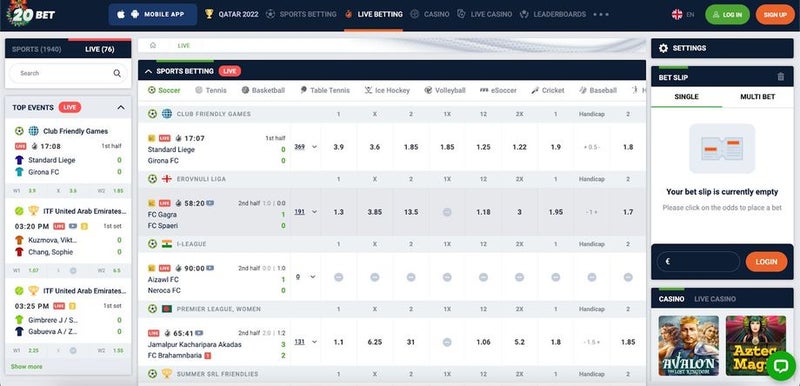Open the Avalon game thumbnail
This screenshot has width=800, height=386.
688,345
